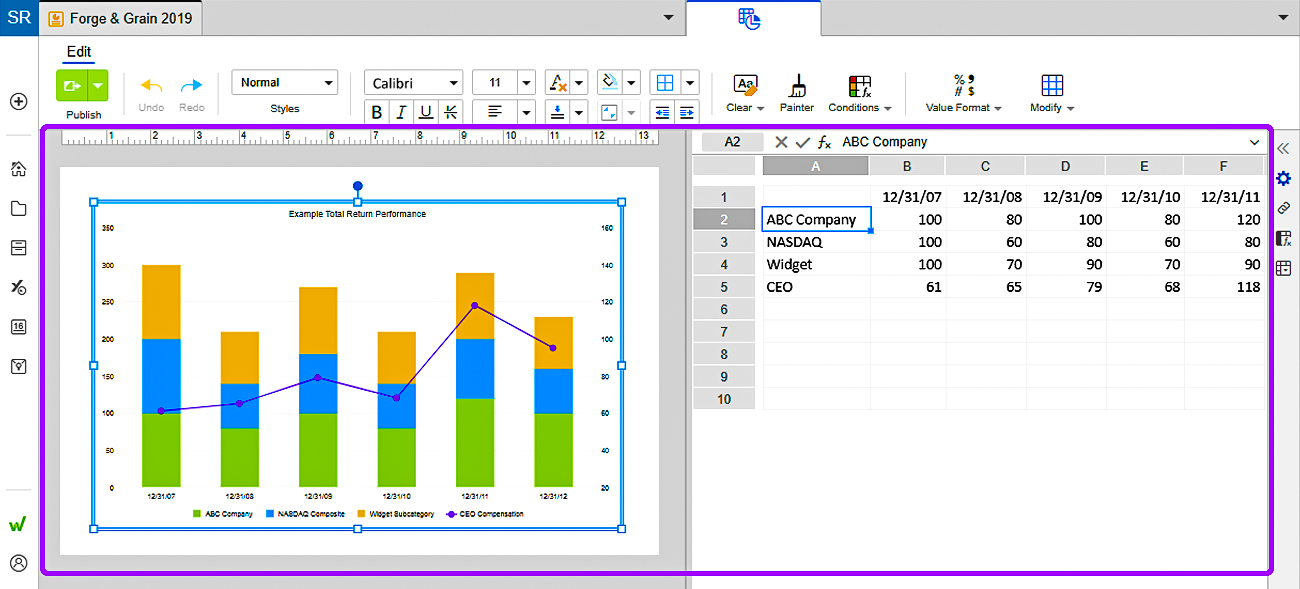Viewport: 1300px width, 589px height.
Task: Click the plus icon in left sidebar
Action: [x=18, y=101]
